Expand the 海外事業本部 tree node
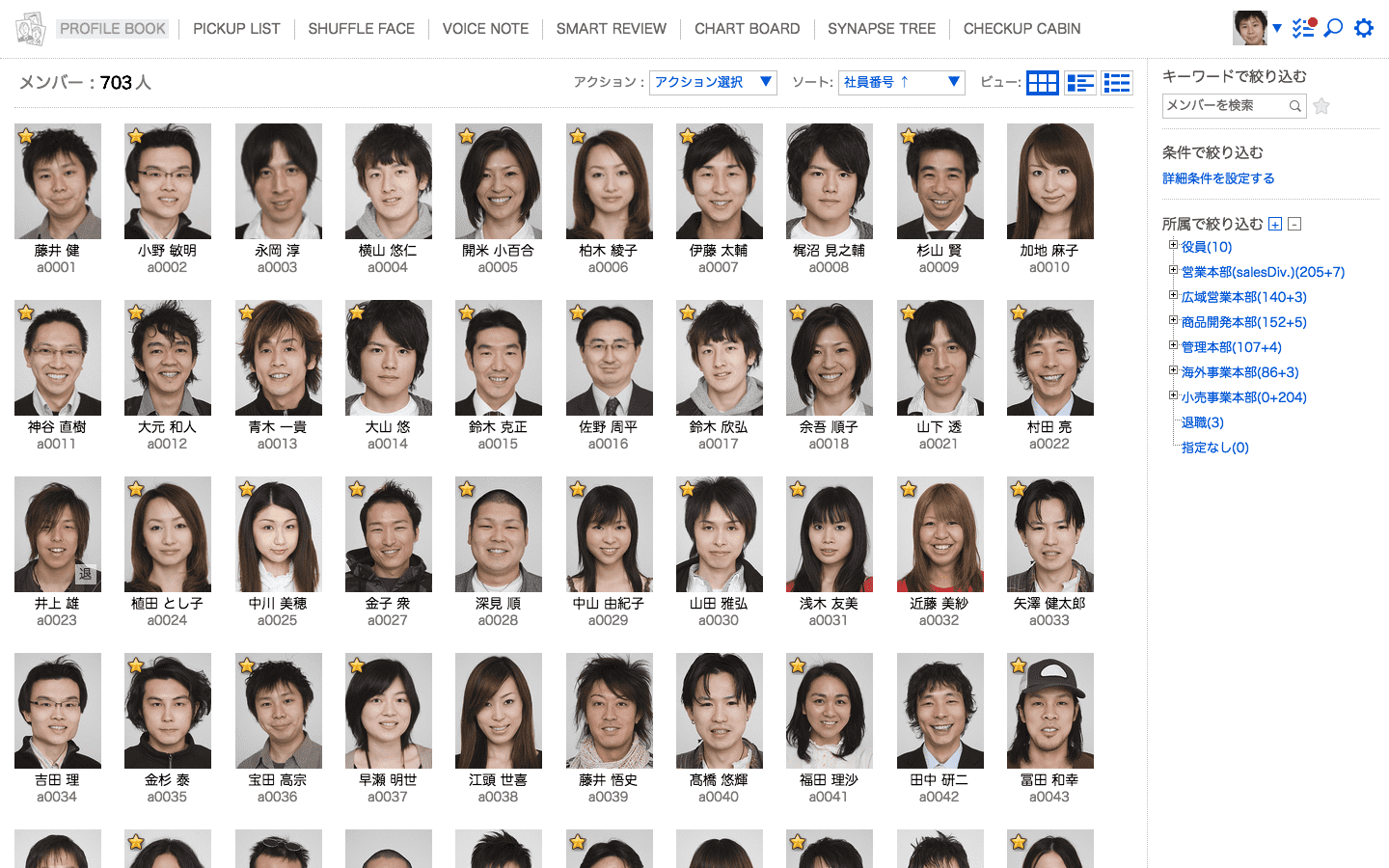The width and height of the screenshot is (1389, 868). click(x=1173, y=370)
